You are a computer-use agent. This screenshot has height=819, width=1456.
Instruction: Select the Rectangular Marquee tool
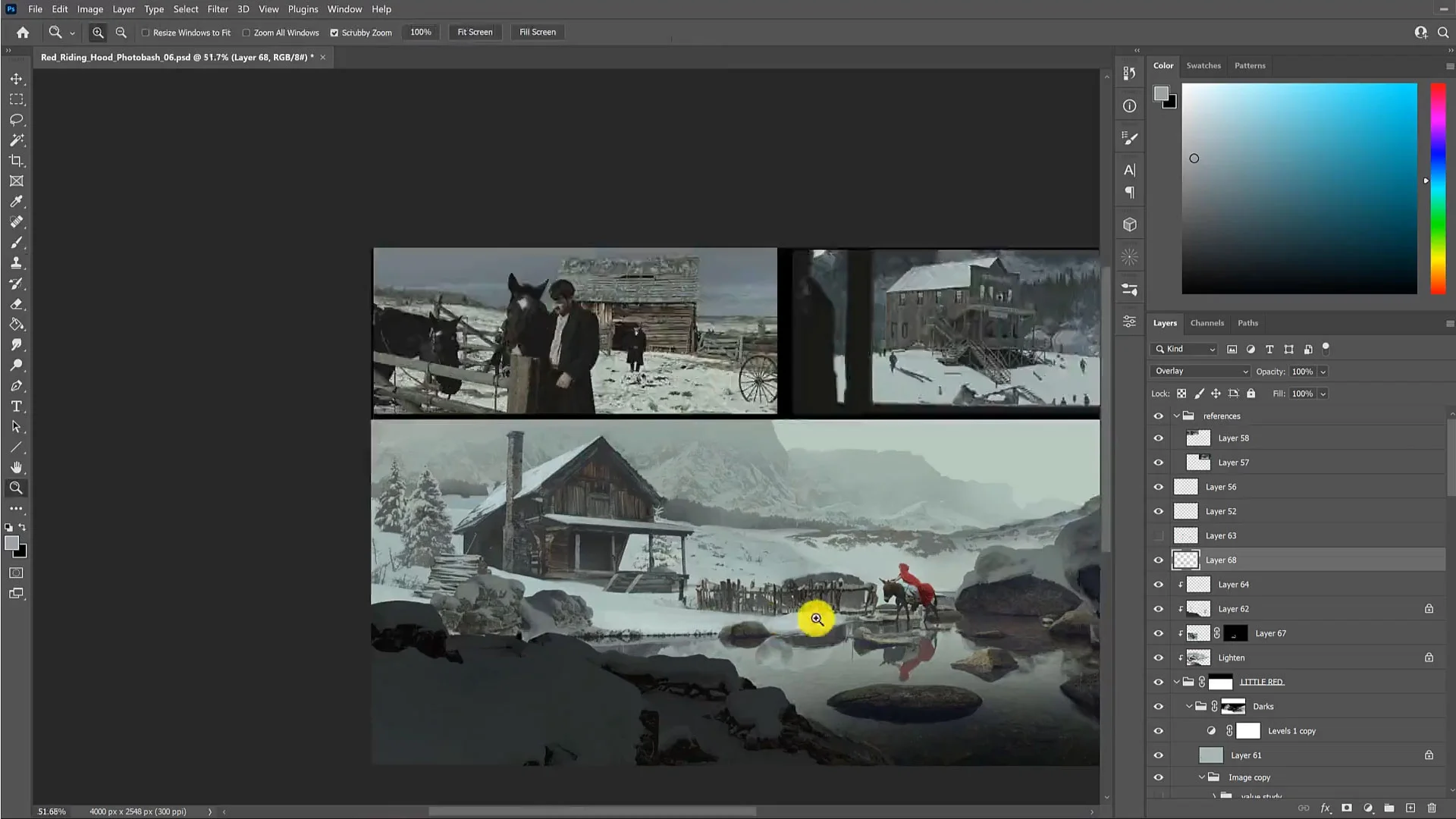coord(16,99)
